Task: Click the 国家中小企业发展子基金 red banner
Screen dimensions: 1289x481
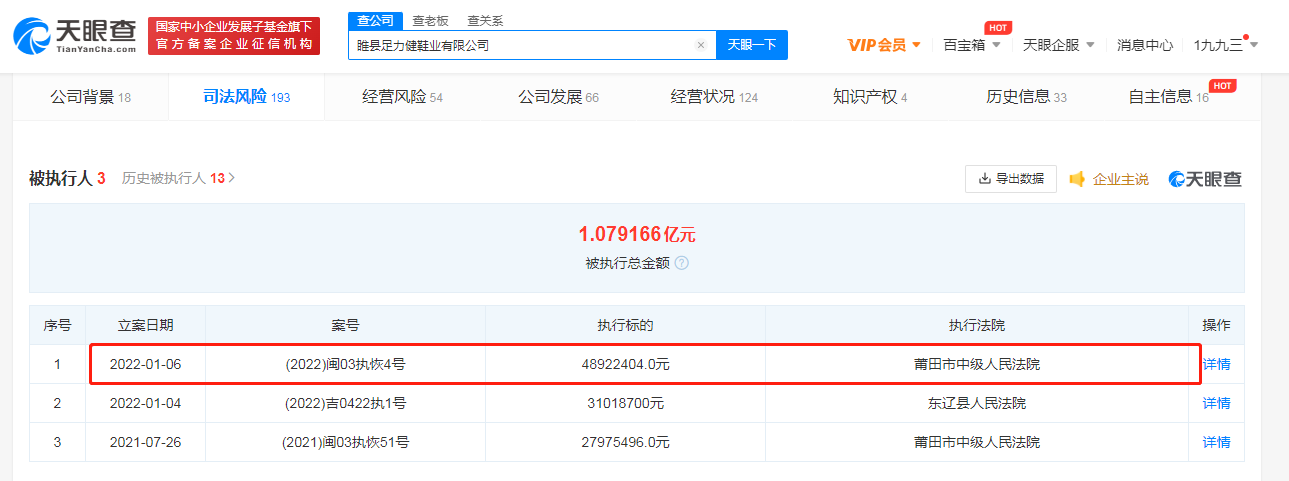Action: 234,35
